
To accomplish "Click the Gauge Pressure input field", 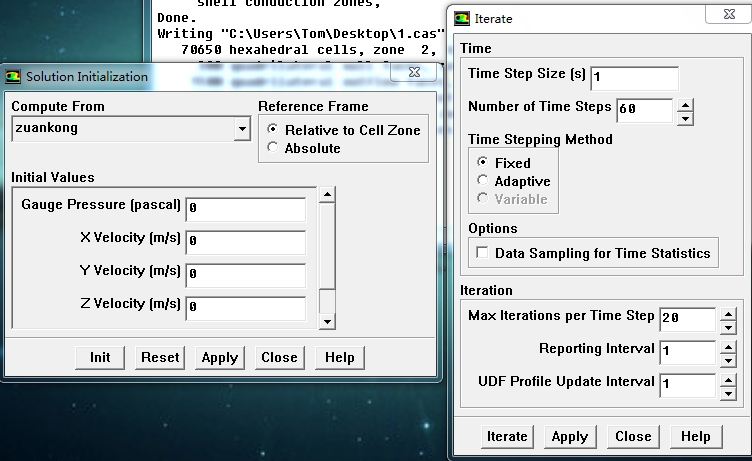I will pyautogui.click(x=245, y=209).
